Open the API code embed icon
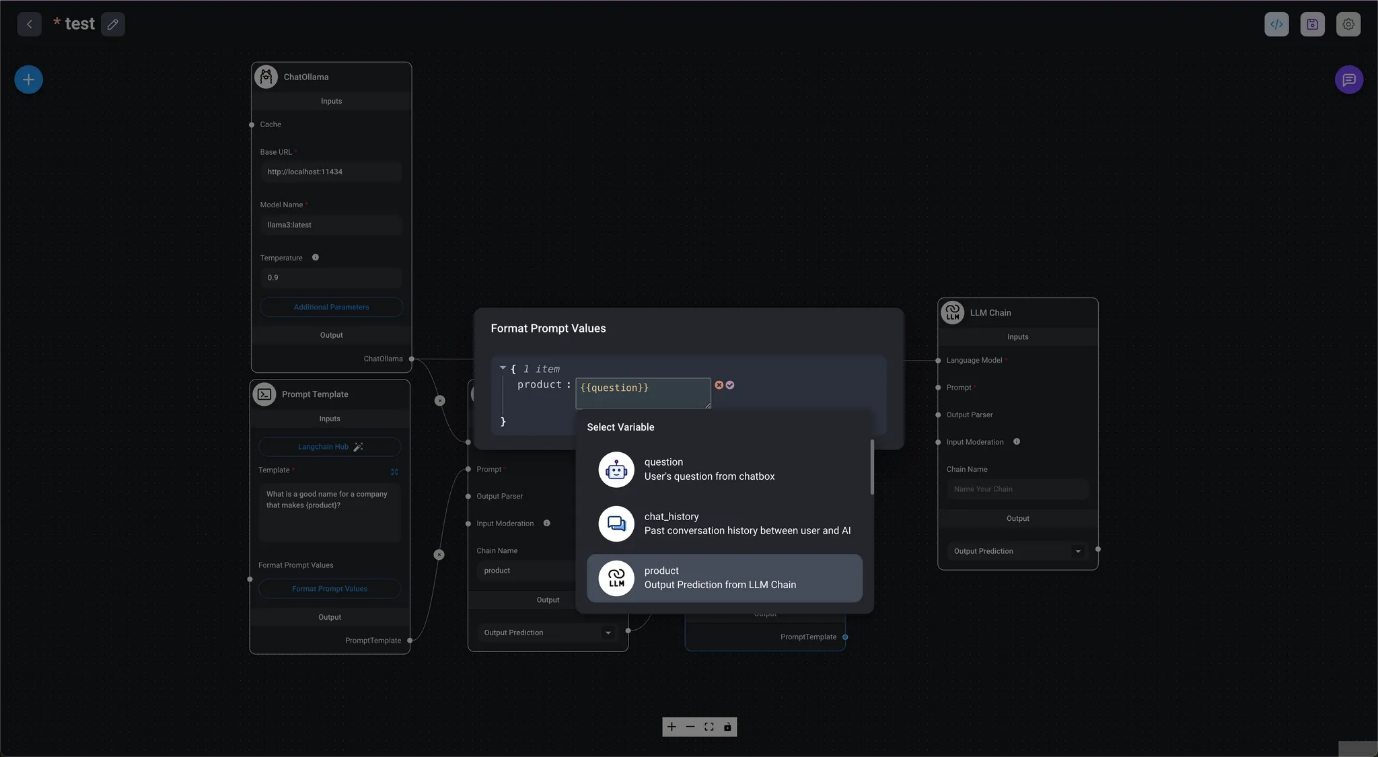Viewport: 1378px width, 757px height. (x=1276, y=25)
